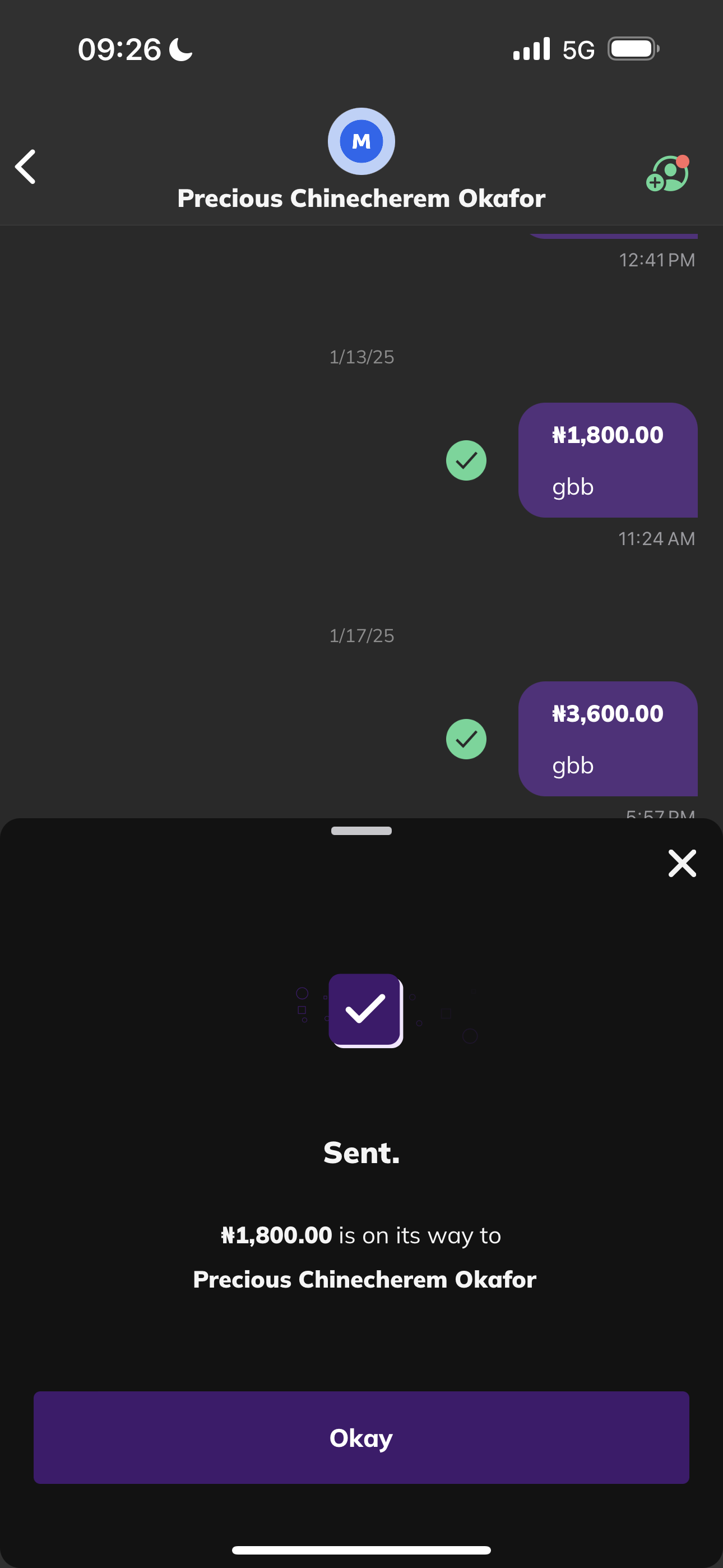Tap the purple sent confirmation checkmark
This screenshot has height=1568, width=723.
pos(365,1010)
